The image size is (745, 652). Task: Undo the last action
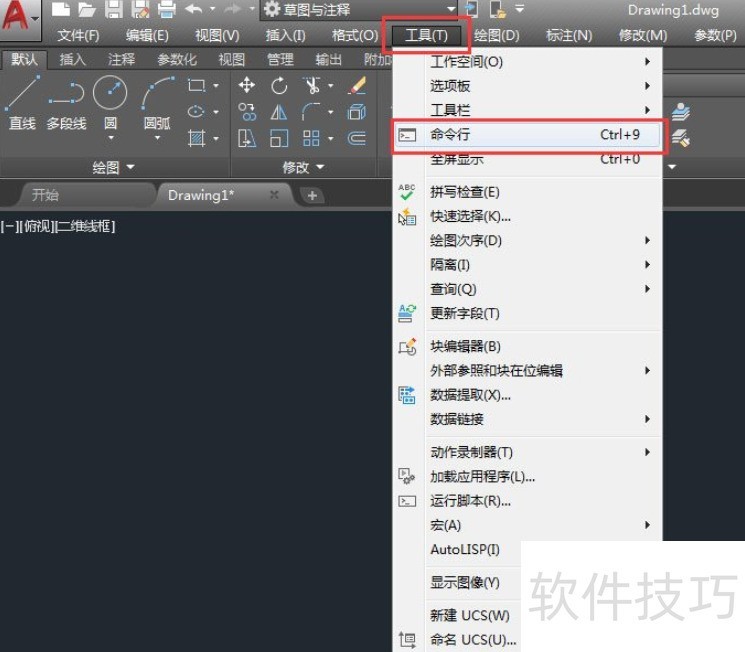[x=193, y=9]
